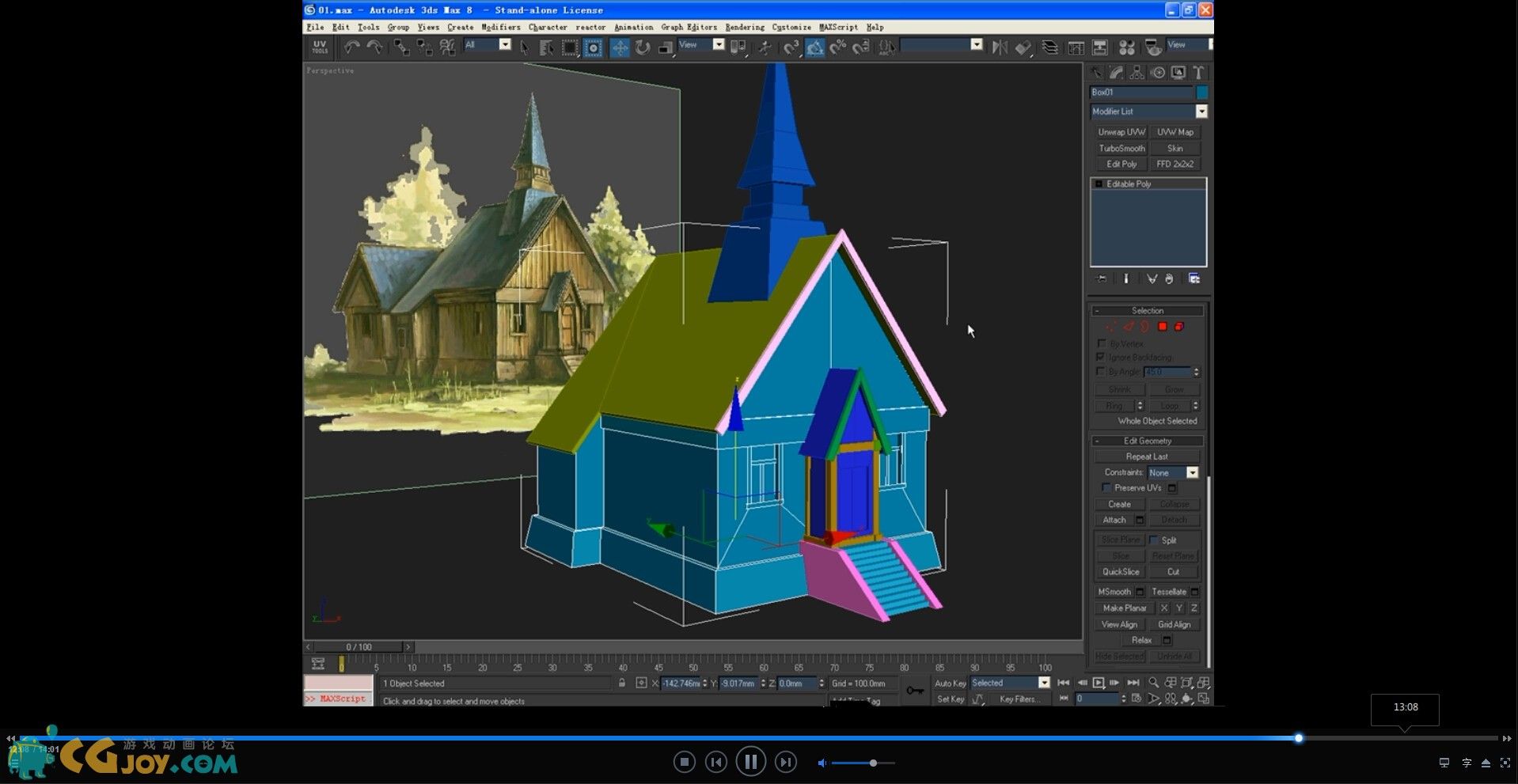
Task: Click the Attach button
Action: click(1114, 520)
